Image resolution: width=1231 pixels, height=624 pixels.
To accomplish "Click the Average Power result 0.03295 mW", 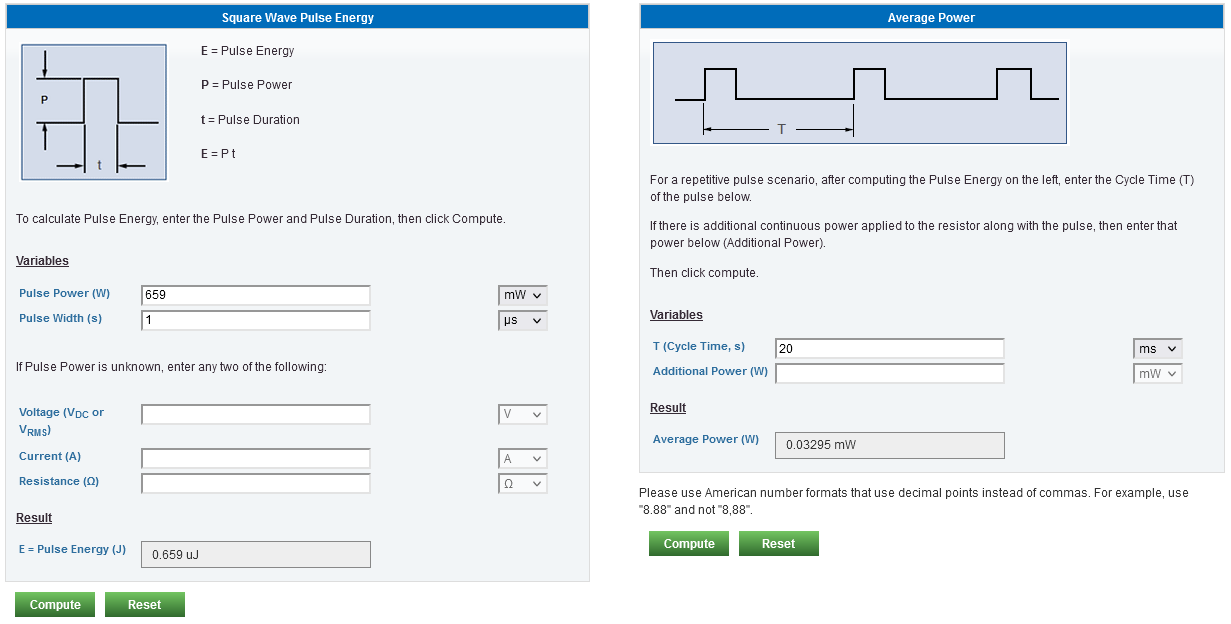I will tap(890, 445).
